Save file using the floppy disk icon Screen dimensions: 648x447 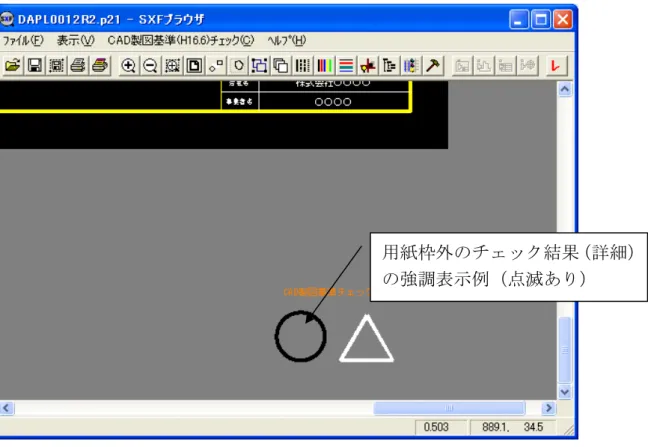[35, 65]
